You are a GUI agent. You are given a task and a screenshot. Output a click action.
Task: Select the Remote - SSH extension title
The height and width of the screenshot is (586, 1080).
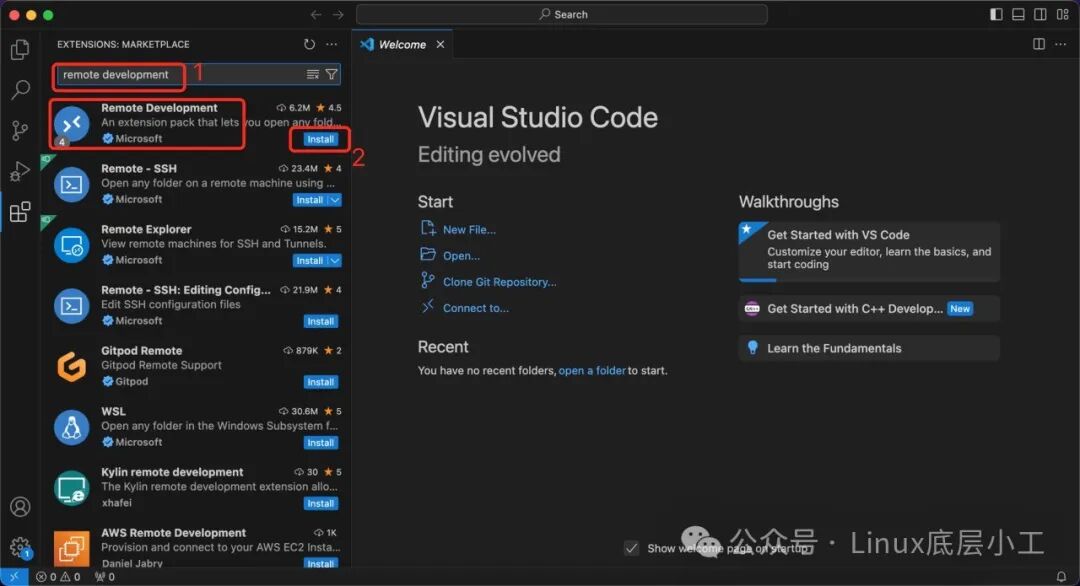(x=138, y=168)
